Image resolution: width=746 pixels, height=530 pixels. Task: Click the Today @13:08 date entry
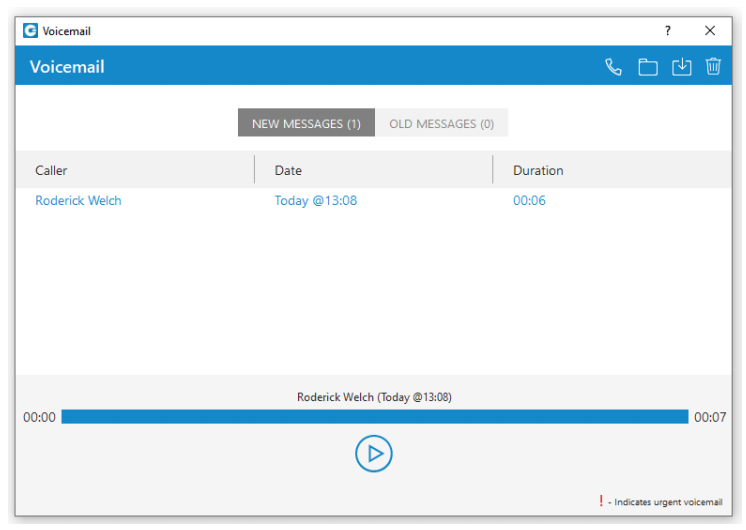315,201
